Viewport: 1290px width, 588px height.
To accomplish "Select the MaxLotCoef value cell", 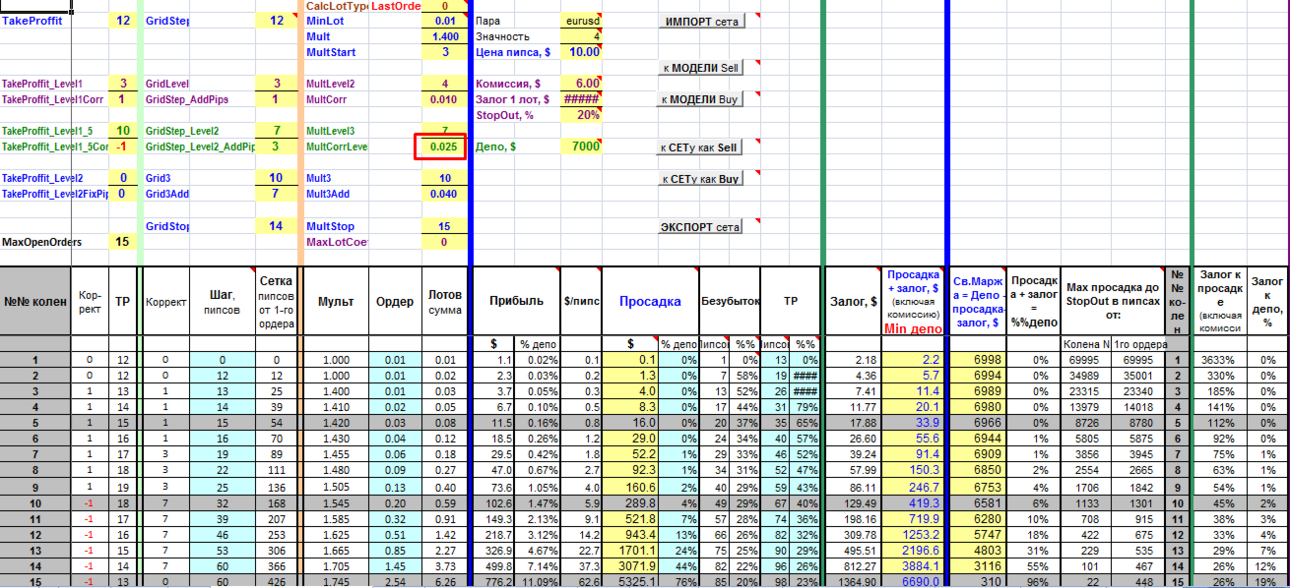I will click(x=443, y=242).
